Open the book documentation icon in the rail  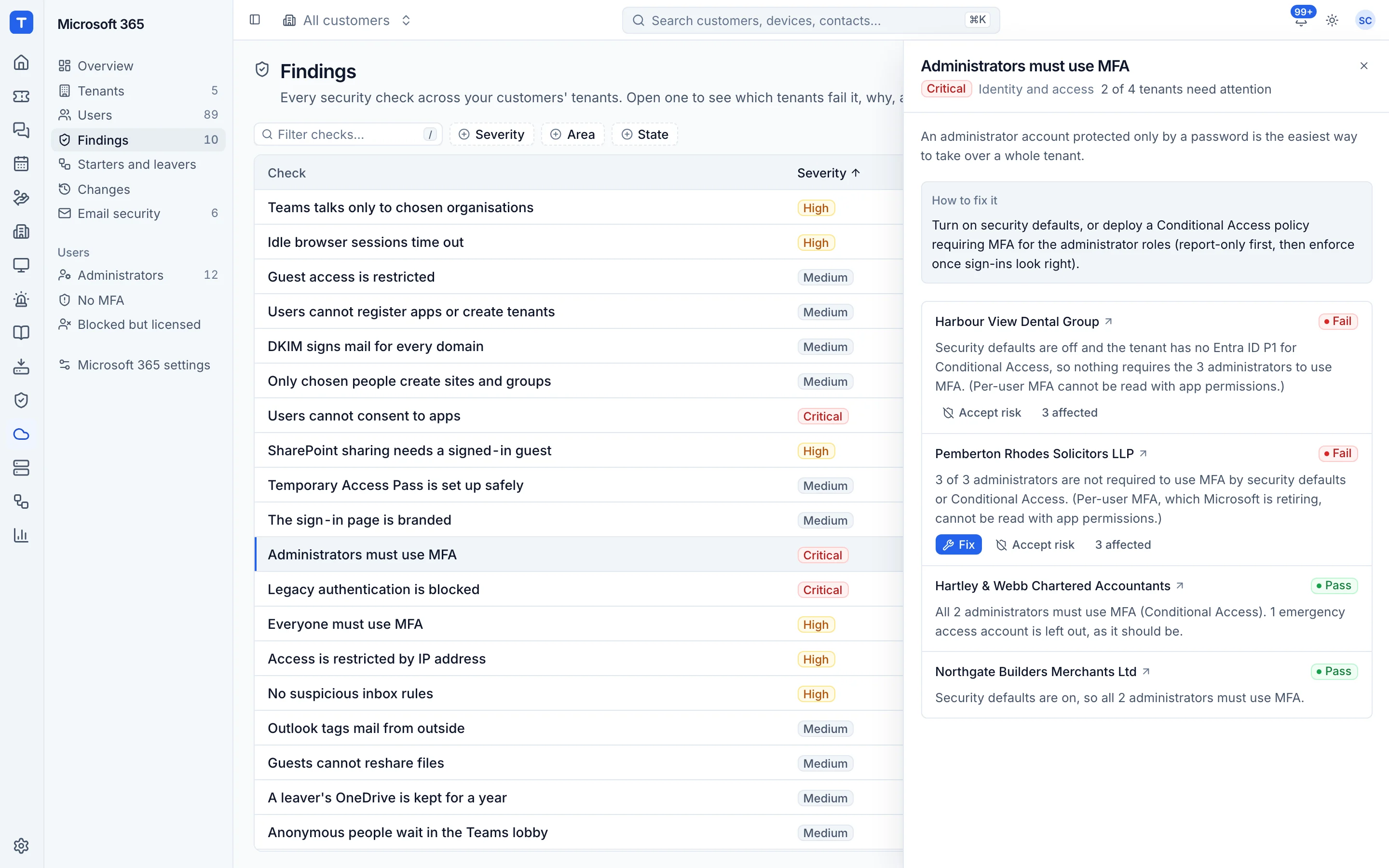click(21, 332)
